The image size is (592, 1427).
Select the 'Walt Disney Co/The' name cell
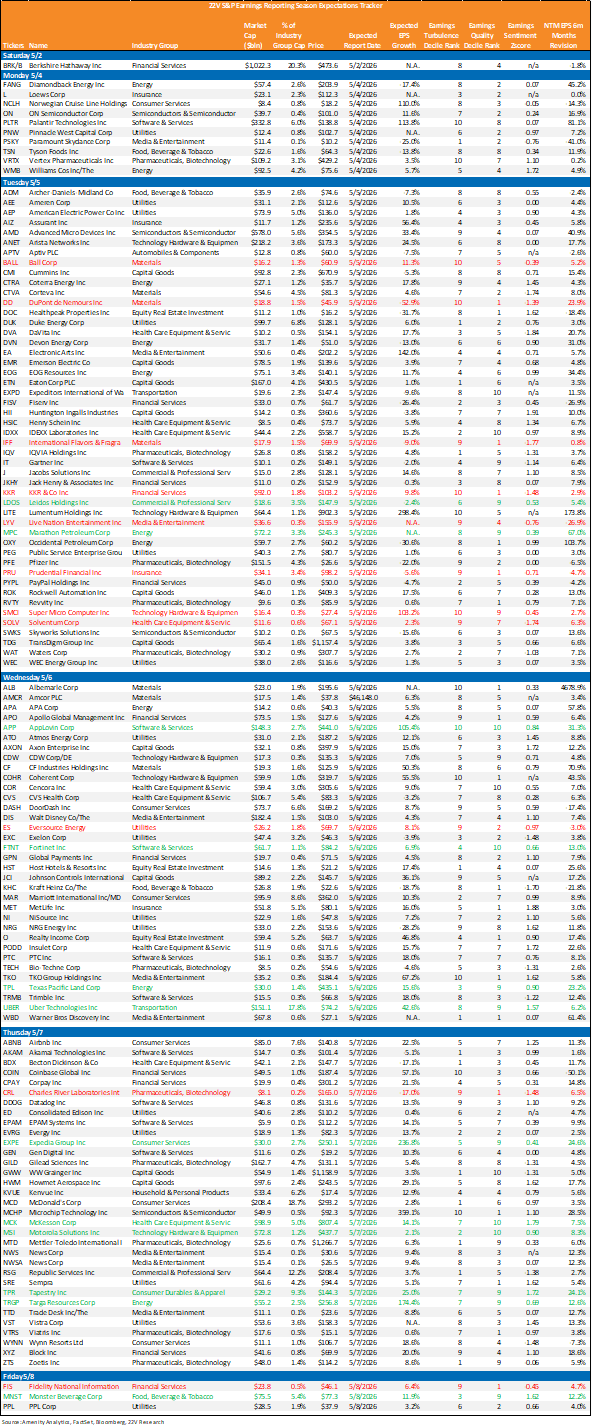coord(62,819)
